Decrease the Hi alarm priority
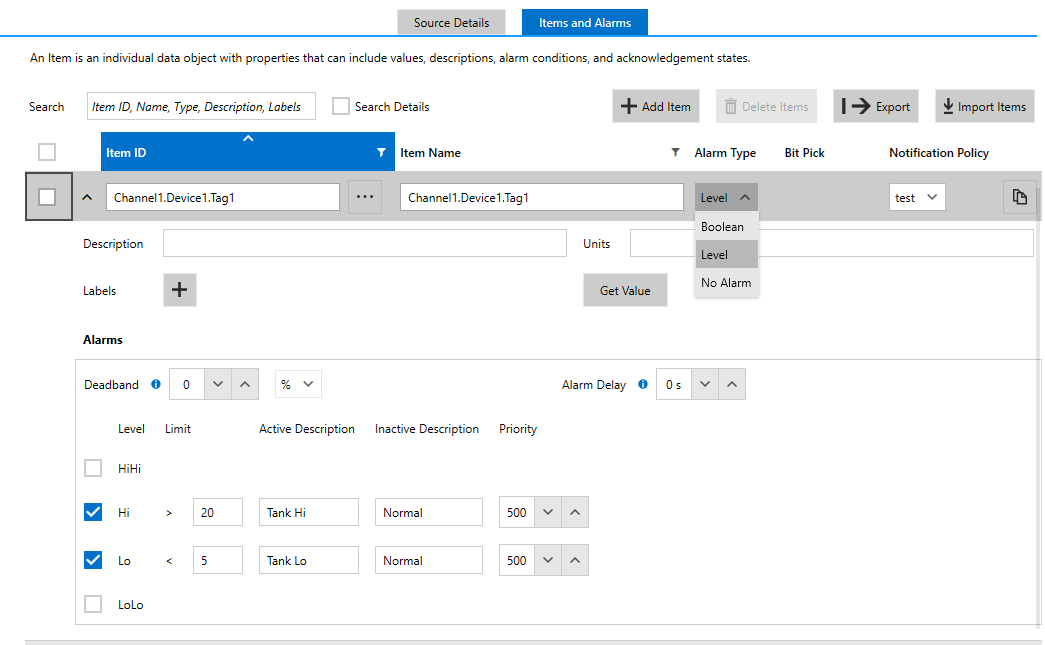 pyautogui.click(x=548, y=512)
